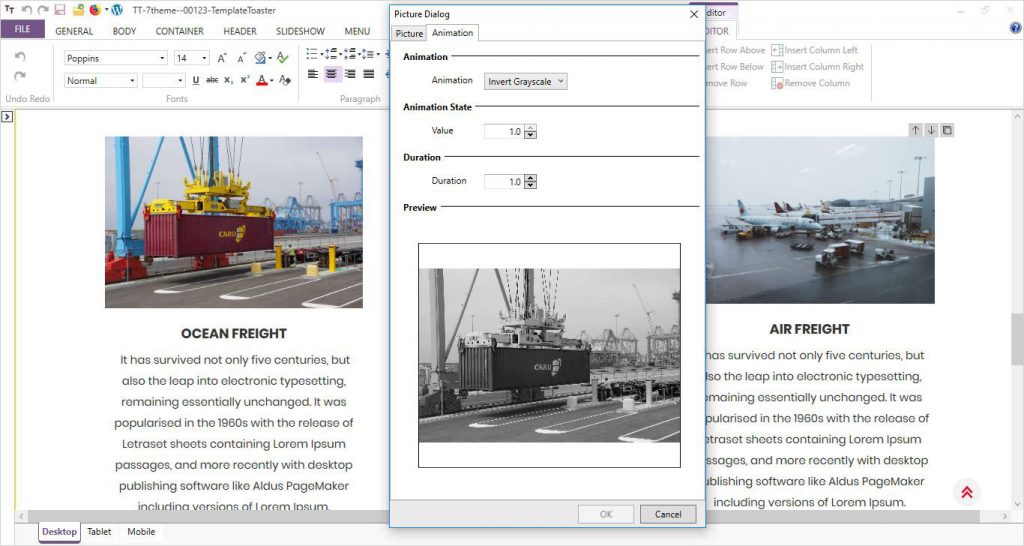Screen dimensions: 1024x546
Task: Open the Invert Grayscale animation dropdown
Action: [525, 81]
